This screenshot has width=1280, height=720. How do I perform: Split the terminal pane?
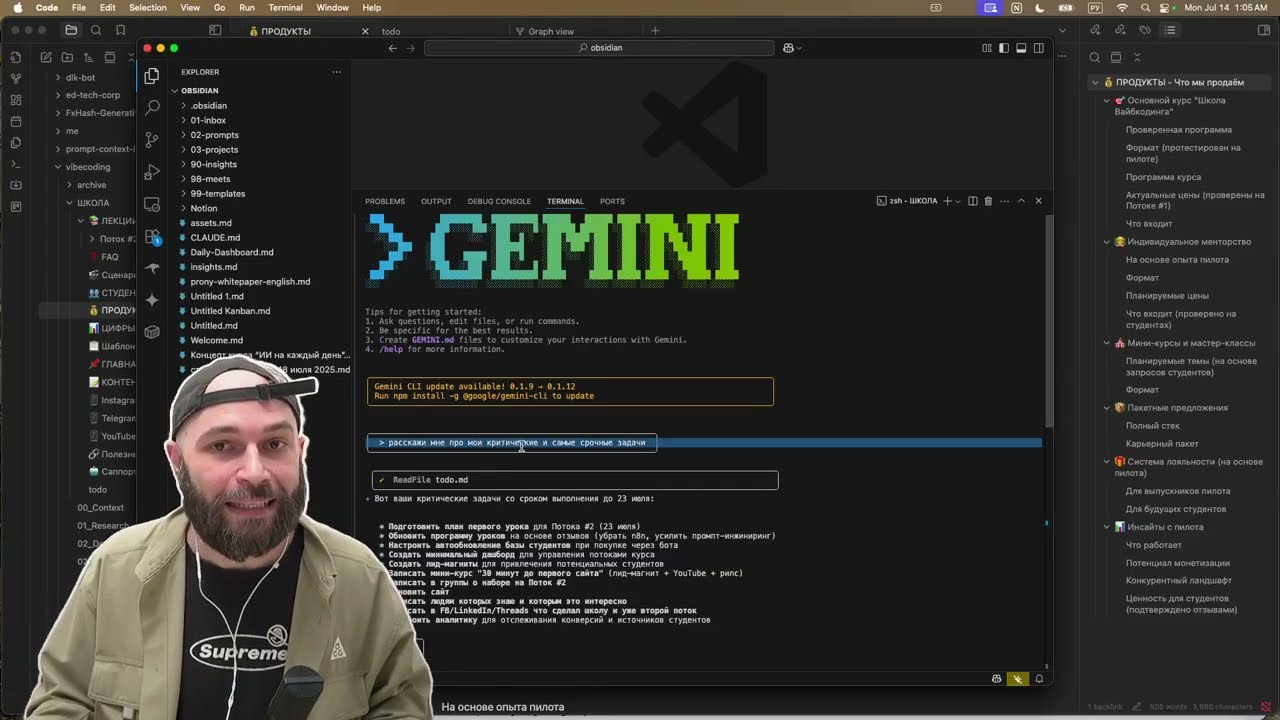[x=972, y=201]
